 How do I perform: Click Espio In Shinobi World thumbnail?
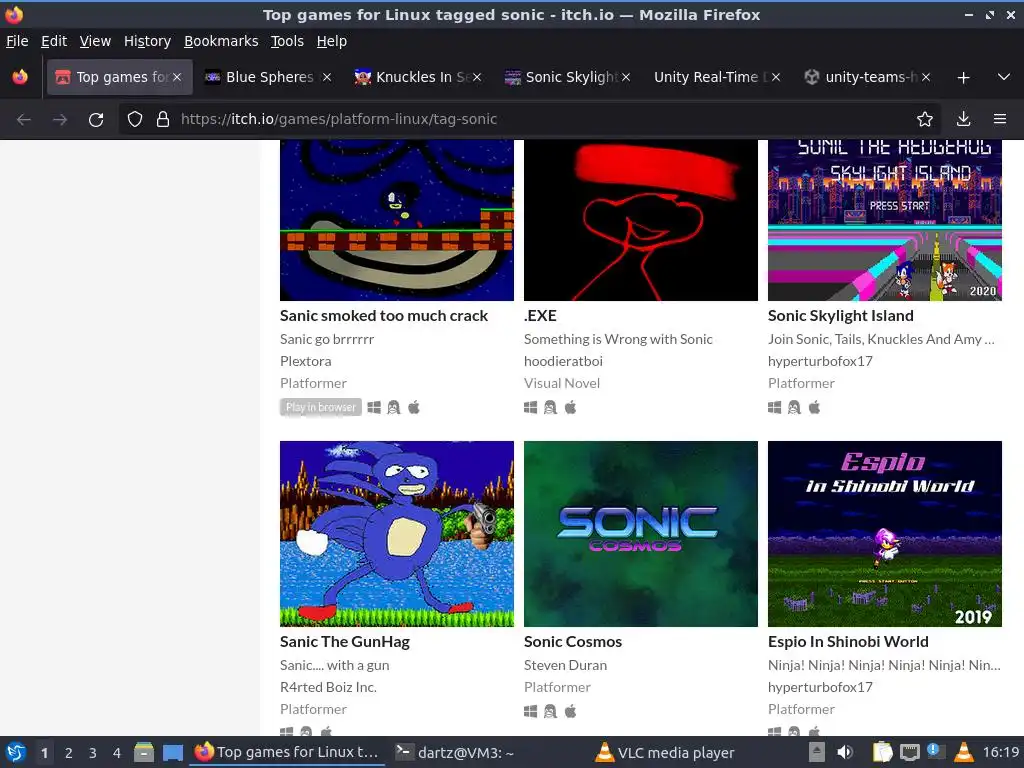click(885, 534)
